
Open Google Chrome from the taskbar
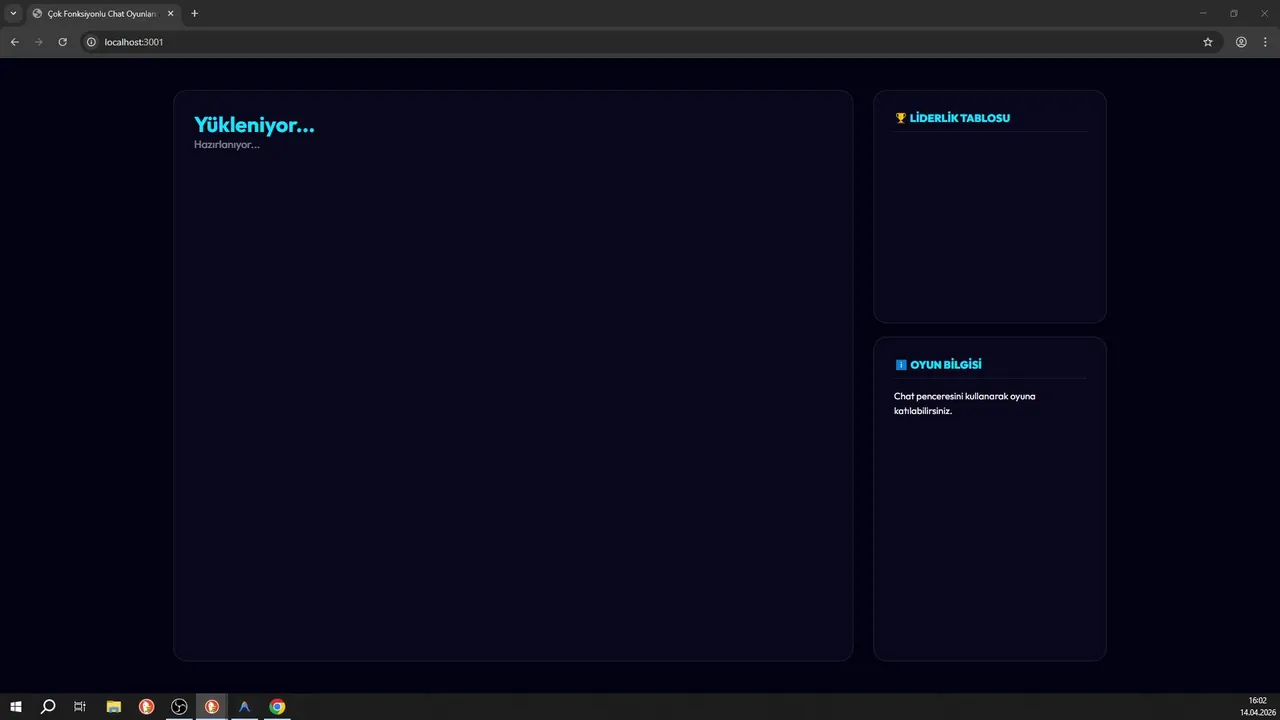pyautogui.click(x=277, y=707)
